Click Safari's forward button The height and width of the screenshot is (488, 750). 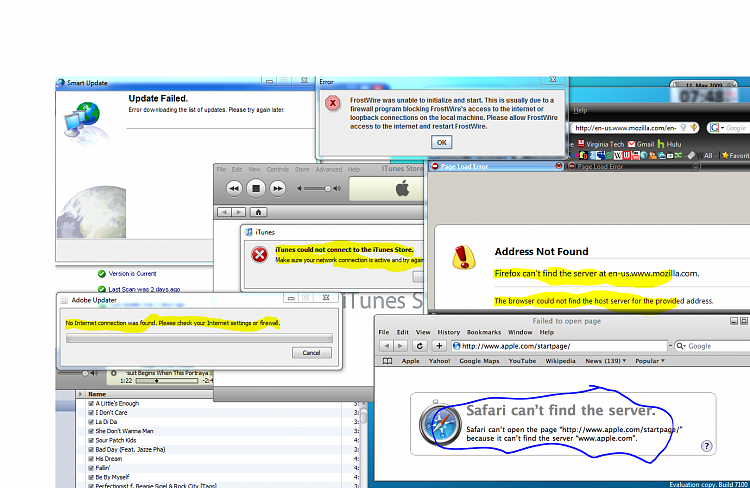coord(400,345)
